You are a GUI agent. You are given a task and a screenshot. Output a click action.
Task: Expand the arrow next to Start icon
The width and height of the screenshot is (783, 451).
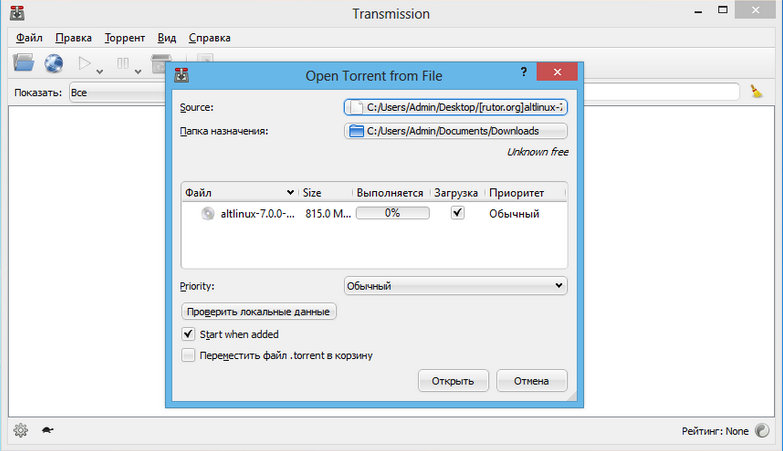[100, 72]
